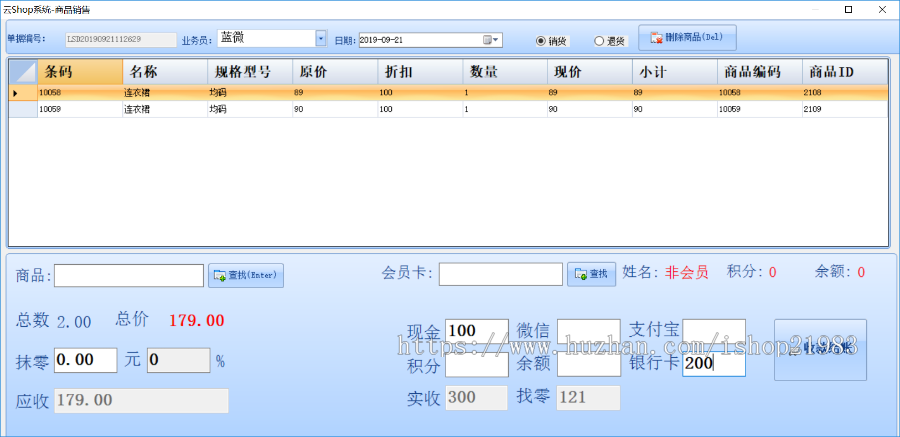
Task: Click the 积分 points payment field
Action: click(476, 364)
